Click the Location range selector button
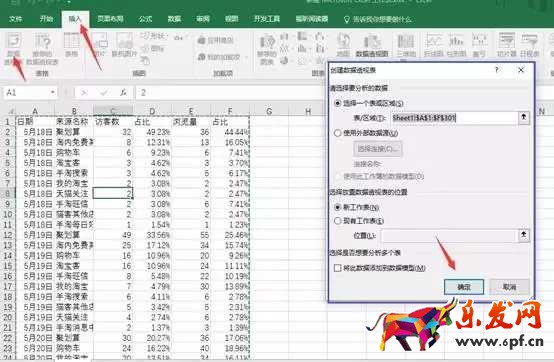554x362 pixels. point(524,235)
